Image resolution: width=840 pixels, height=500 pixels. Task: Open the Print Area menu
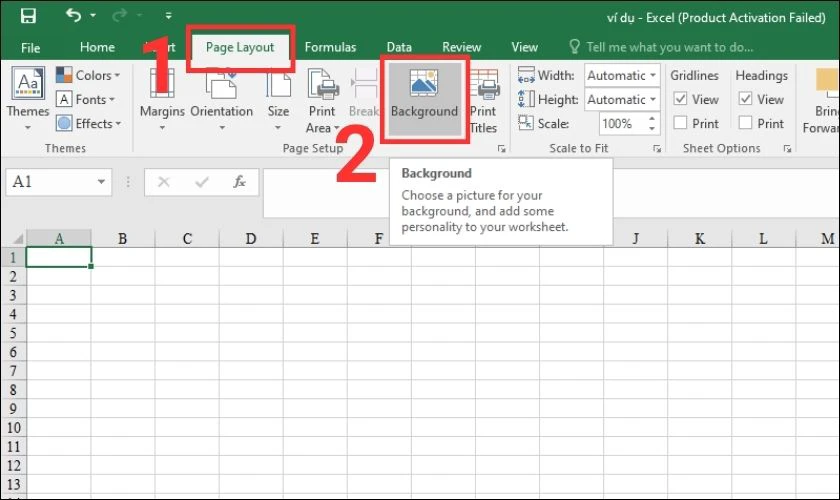tap(322, 101)
